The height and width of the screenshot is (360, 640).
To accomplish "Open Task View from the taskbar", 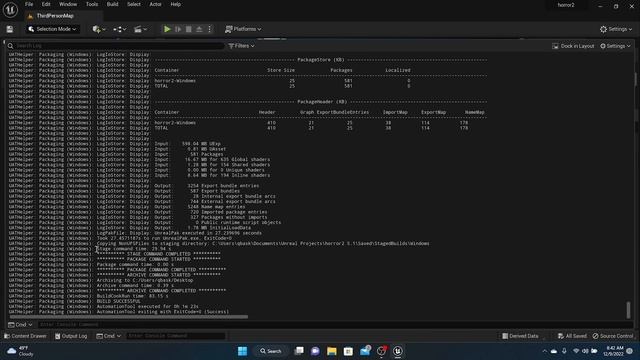I will coord(299,351).
